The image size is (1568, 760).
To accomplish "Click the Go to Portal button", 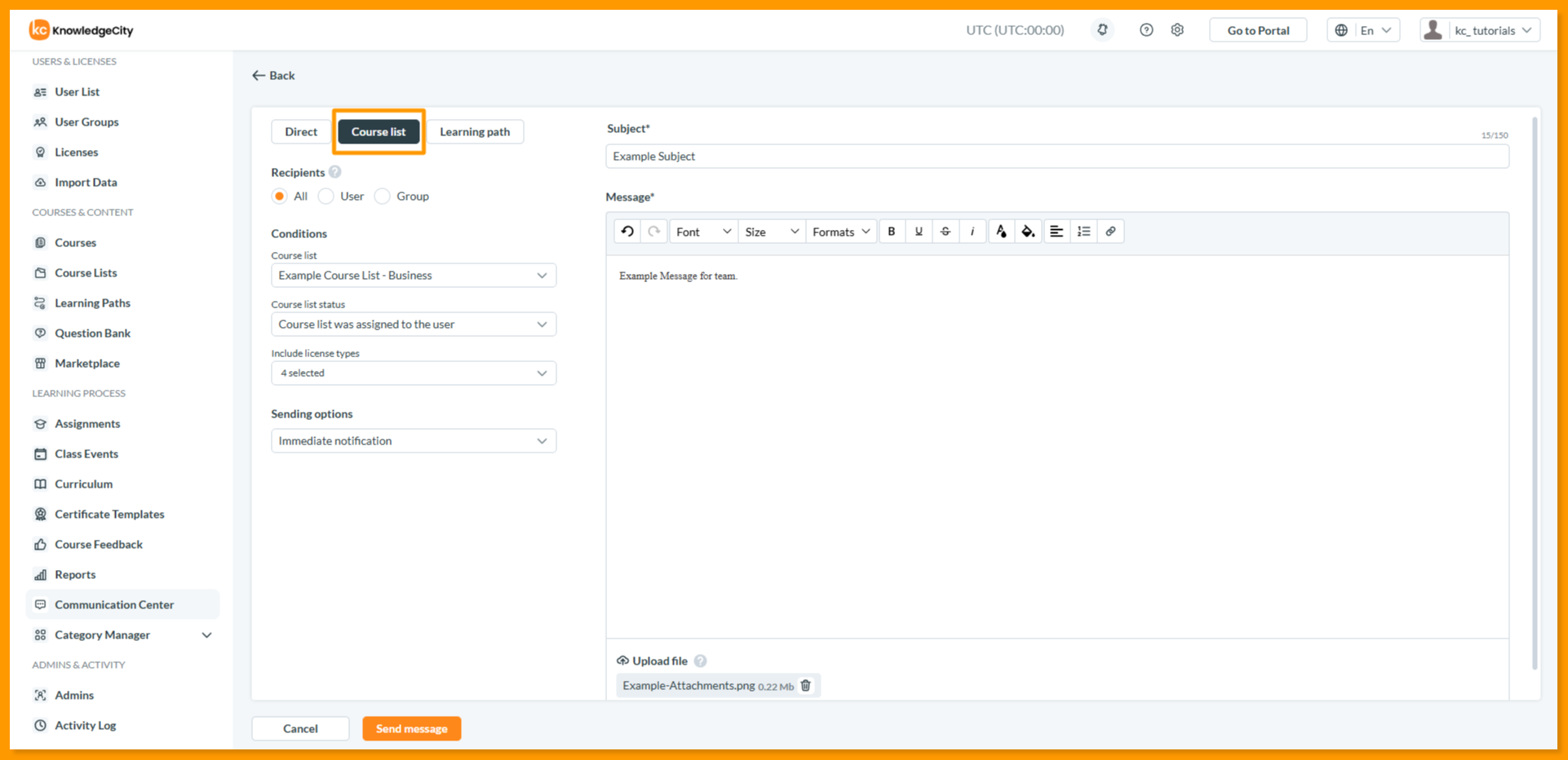I will click(1258, 30).
